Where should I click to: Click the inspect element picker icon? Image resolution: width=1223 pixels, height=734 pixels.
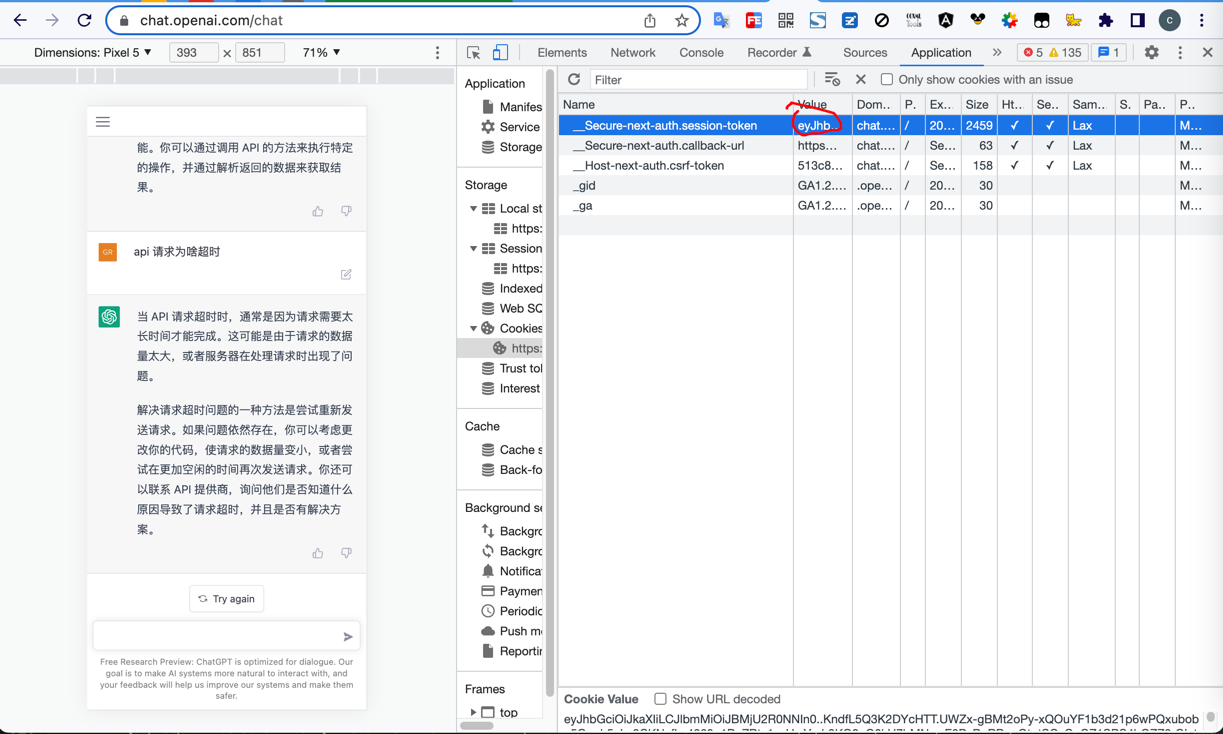tap(474, 52)
